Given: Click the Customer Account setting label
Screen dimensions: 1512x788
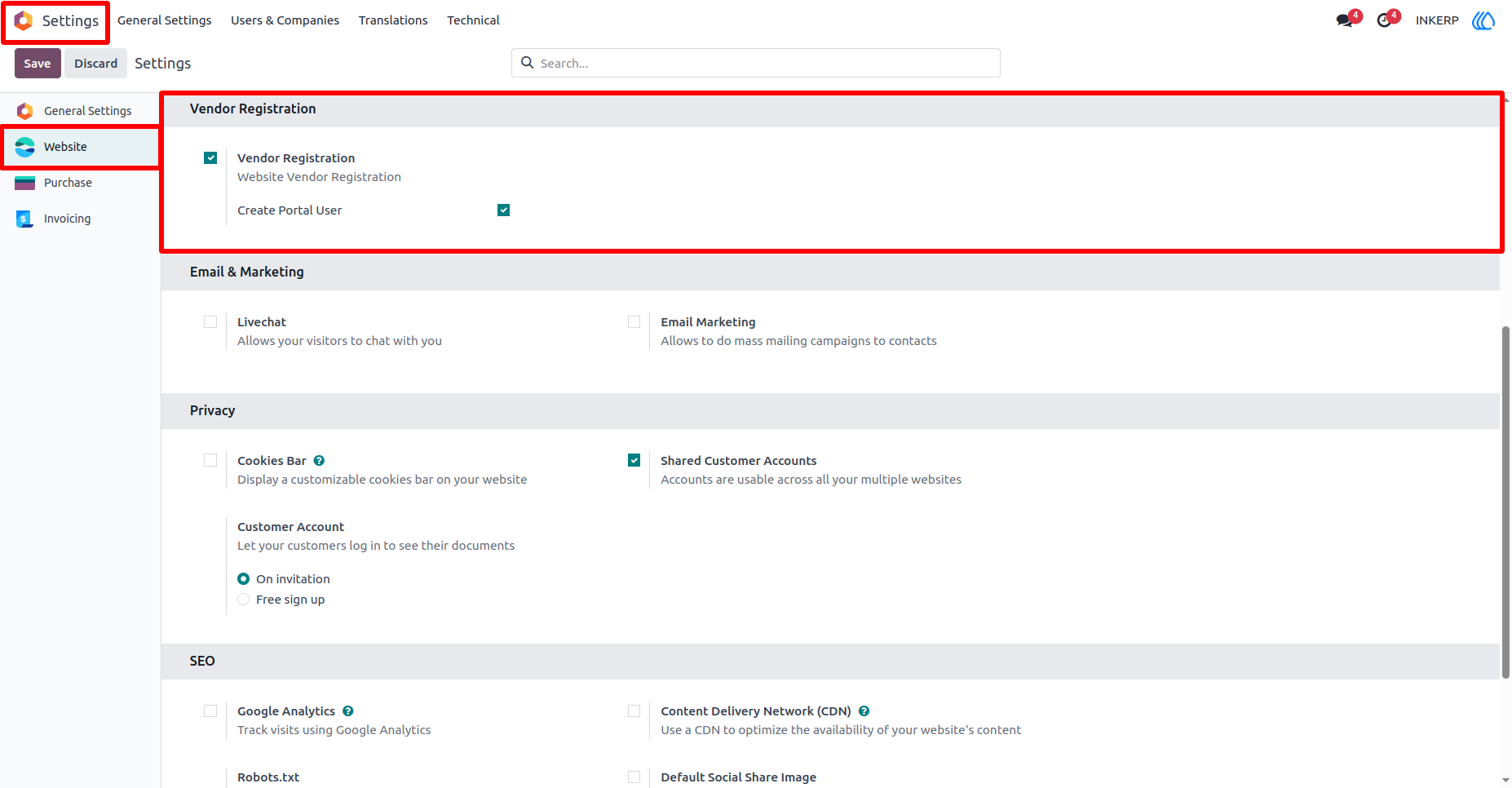Looking at the screenshot, I should [290, 527].
